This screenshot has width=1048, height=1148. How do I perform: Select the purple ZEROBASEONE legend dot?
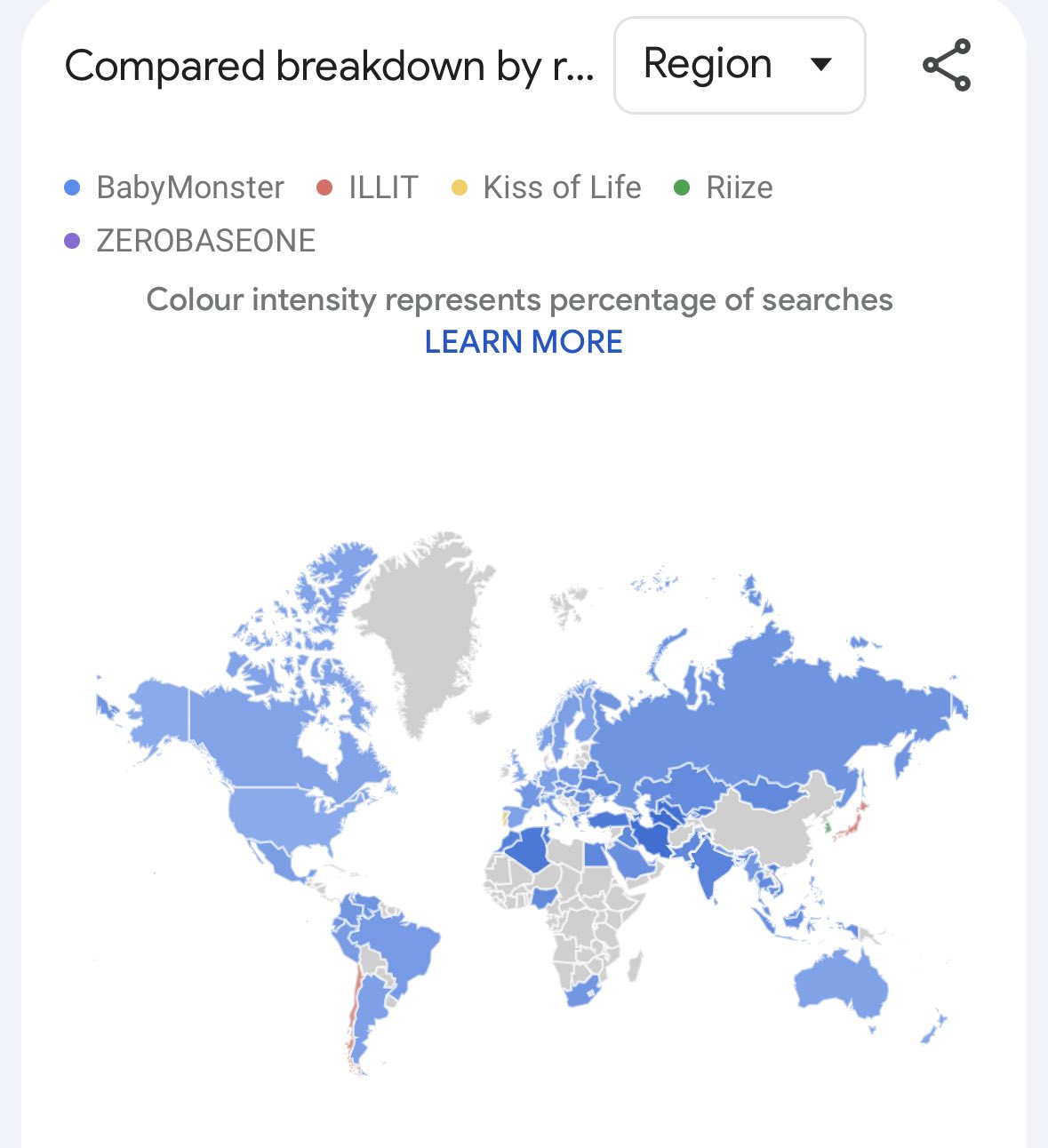coord(73,241)
